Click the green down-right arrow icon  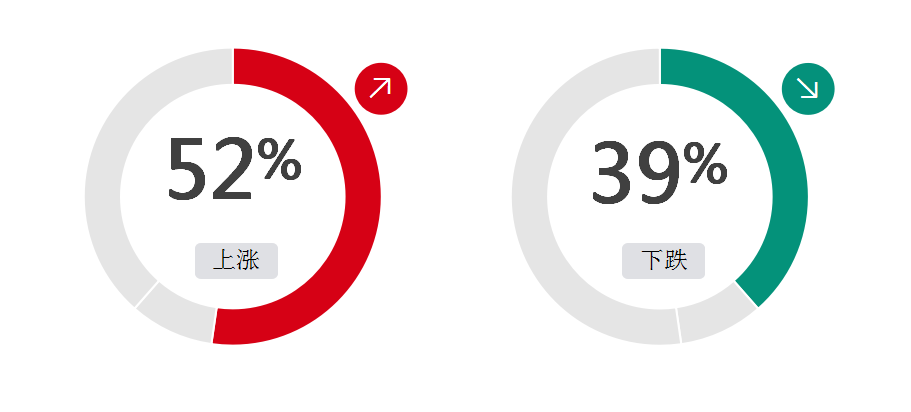(x=808, y=88)
